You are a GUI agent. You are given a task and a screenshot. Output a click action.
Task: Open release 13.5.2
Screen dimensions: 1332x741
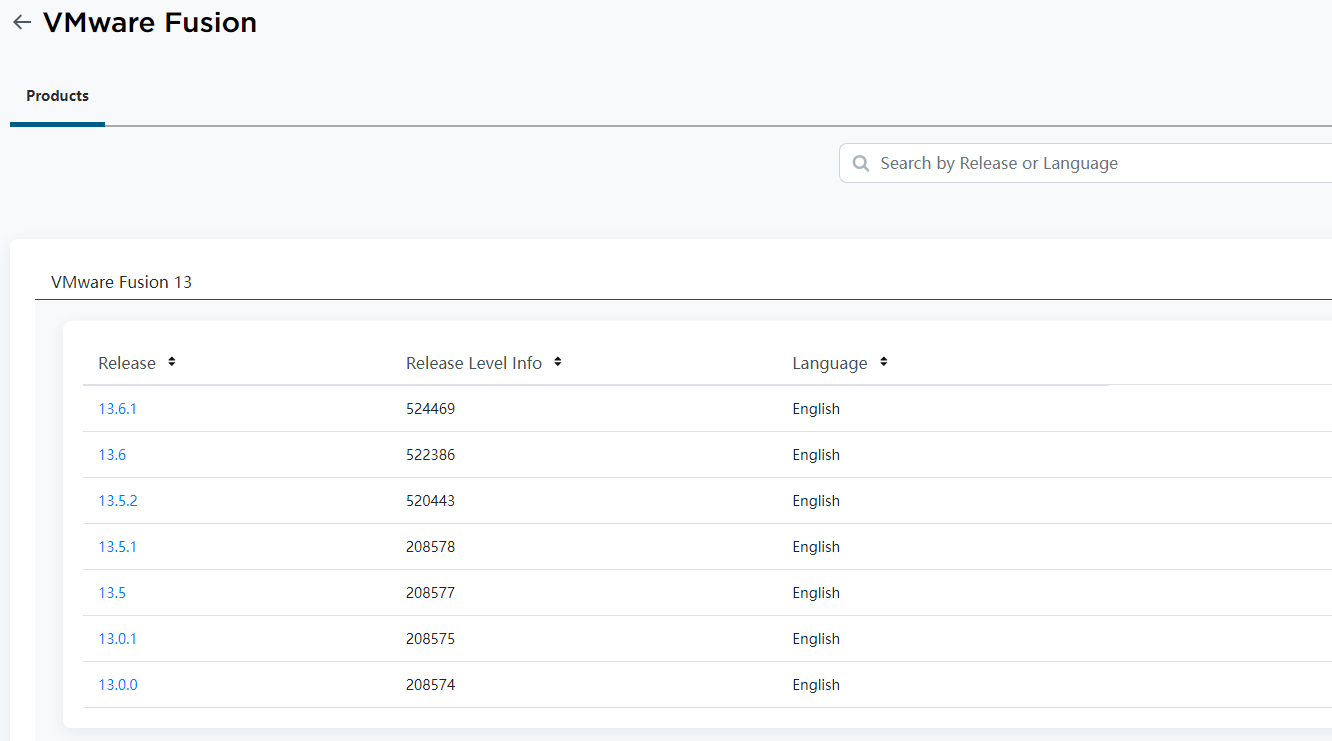pos(118,501)
